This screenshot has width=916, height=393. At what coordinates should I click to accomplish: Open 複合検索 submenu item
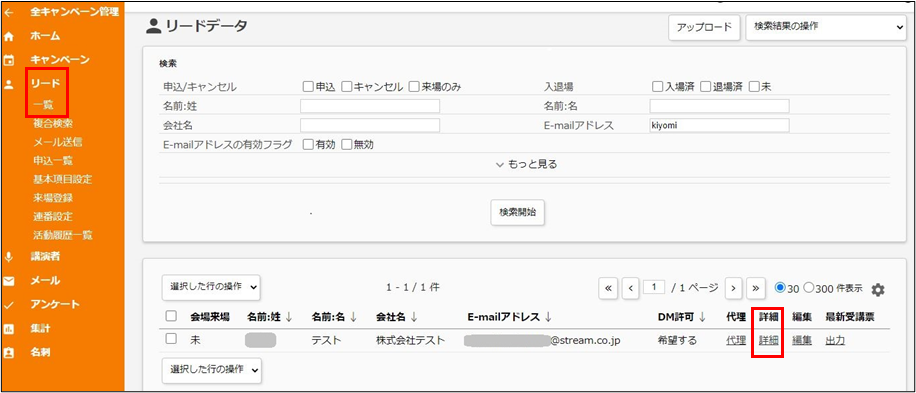(x=53, y=124)
